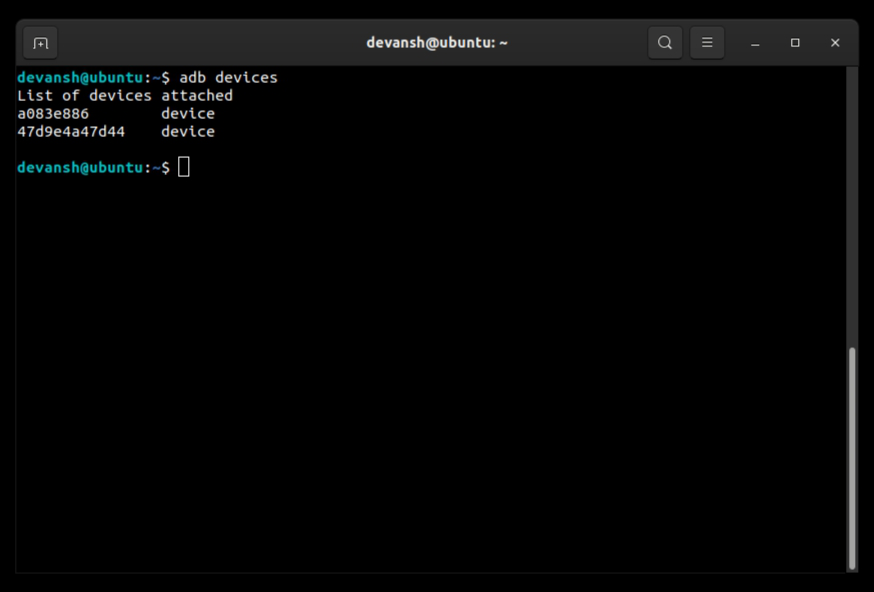Screen dimensions: 874x592
Task: Minimize the terminal window
Action: [756, 43]
